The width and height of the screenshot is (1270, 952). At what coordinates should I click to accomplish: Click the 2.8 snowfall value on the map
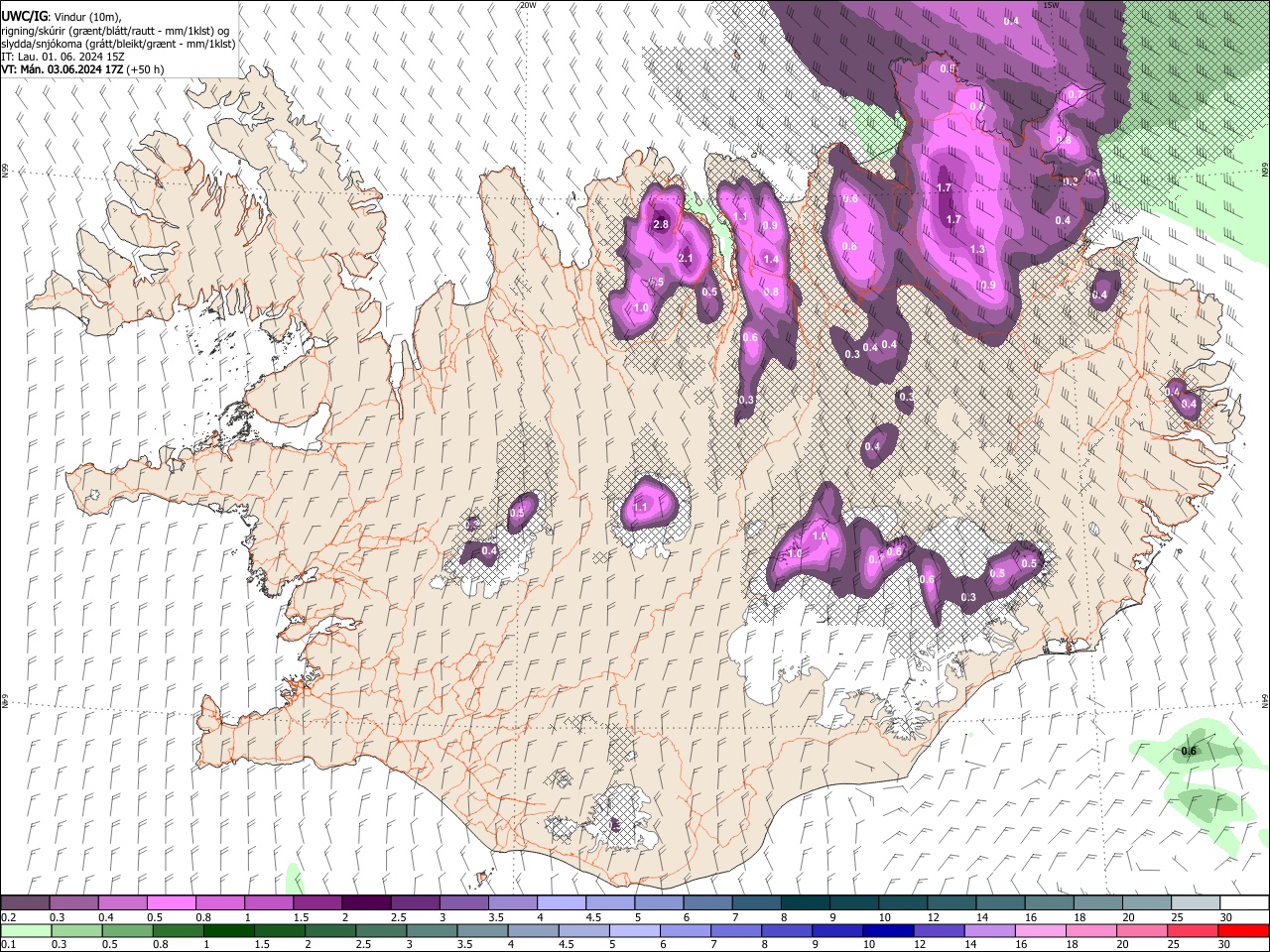click(662, 225)
